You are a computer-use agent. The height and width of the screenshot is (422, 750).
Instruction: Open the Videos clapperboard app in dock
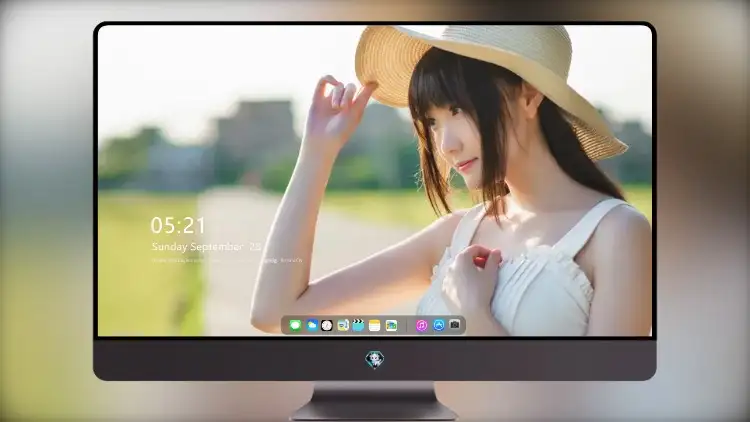(358, 325)
